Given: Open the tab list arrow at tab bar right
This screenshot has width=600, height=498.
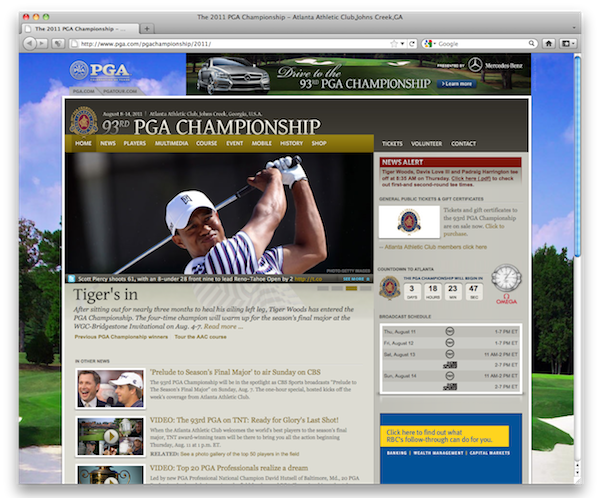Looking at the screenshot, I should (574, 28).
